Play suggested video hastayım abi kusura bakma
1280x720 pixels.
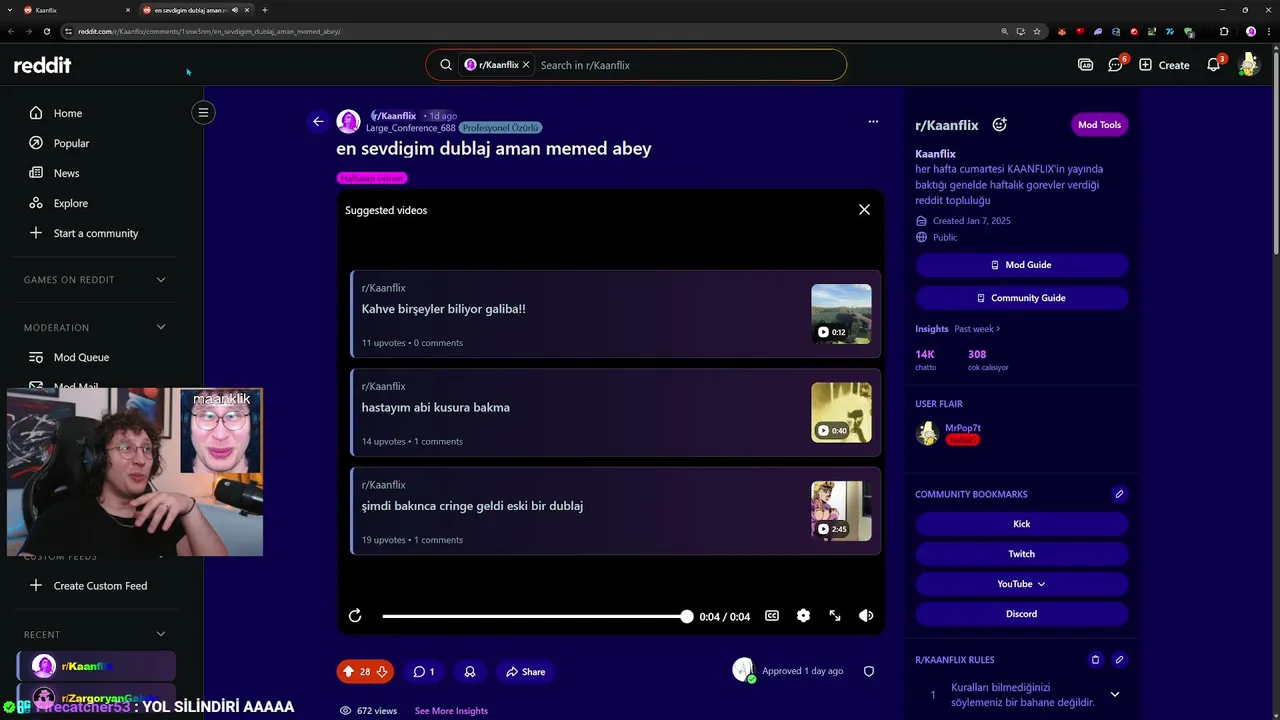(616, 412)
